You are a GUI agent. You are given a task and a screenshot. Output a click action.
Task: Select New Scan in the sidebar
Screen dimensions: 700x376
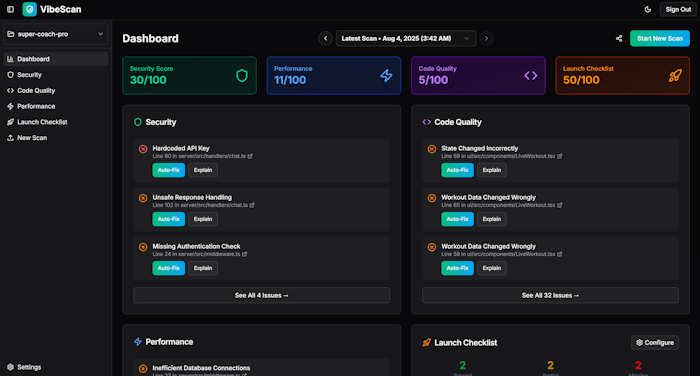pos(56,138)
